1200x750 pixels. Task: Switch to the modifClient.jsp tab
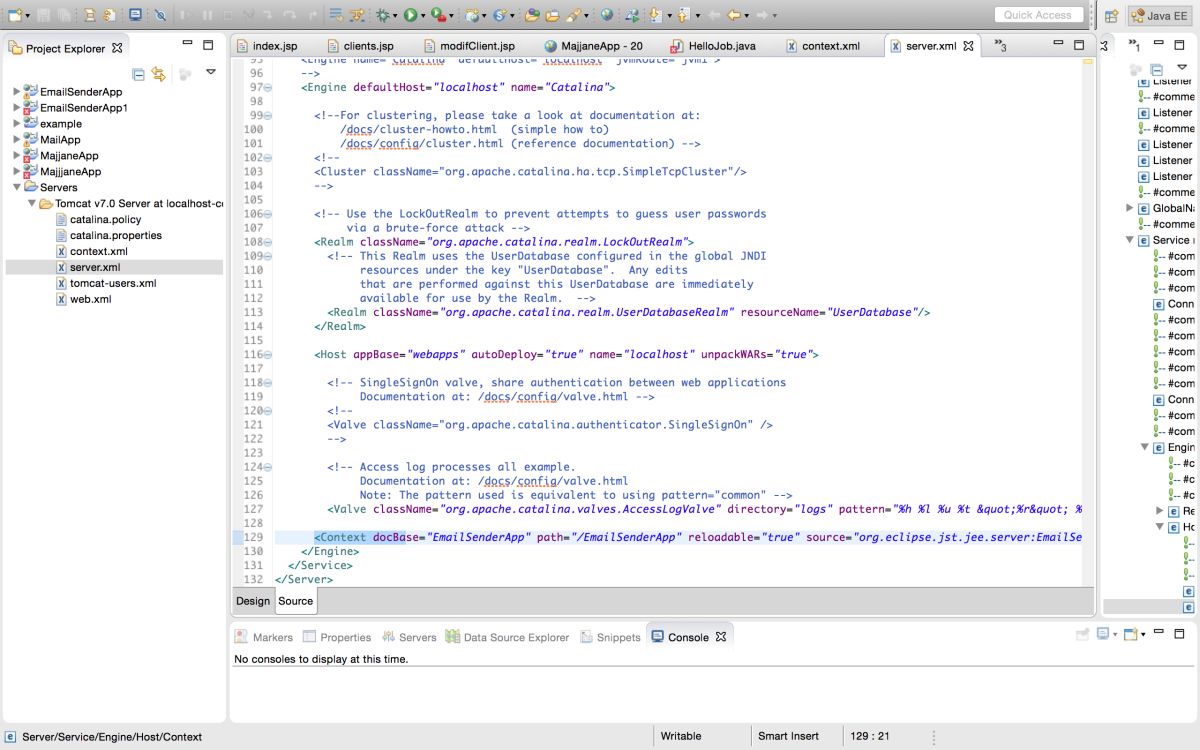(x=469, y=46)
